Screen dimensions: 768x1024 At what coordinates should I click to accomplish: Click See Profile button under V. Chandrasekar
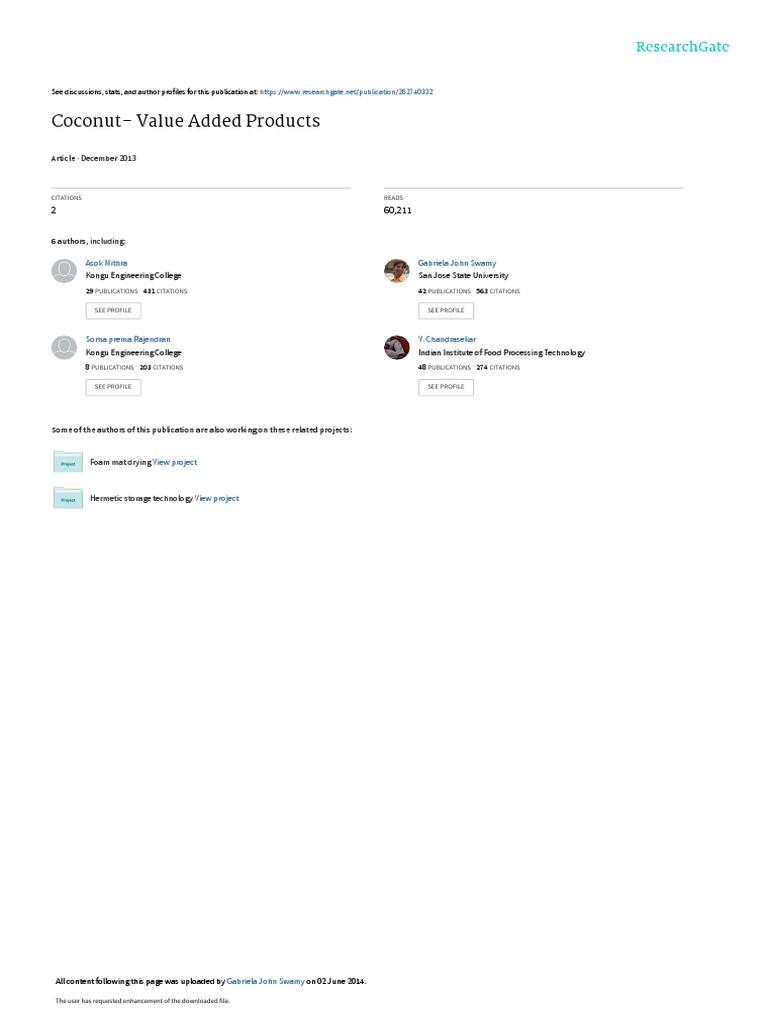(446, 387)
